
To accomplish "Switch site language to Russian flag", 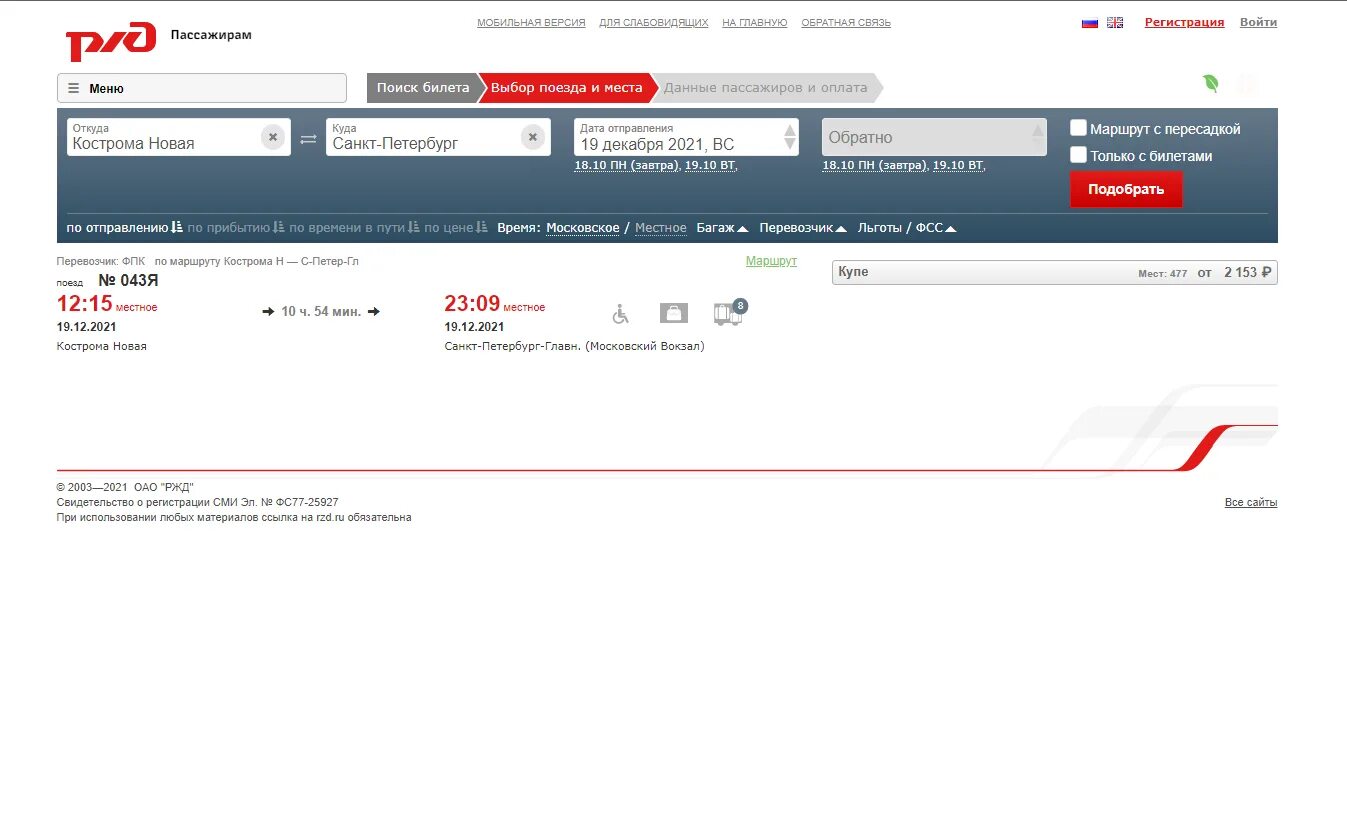I will coord(1090,23).
